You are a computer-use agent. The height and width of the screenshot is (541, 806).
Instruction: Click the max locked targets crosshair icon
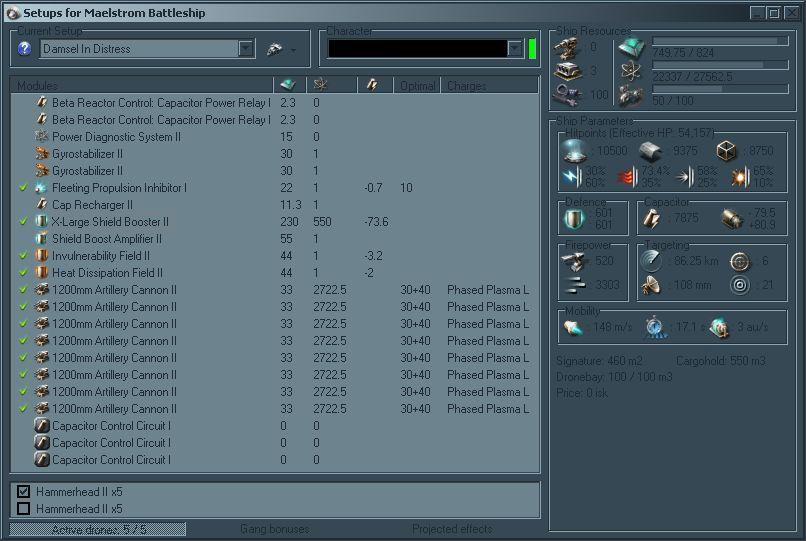point(740,261)
